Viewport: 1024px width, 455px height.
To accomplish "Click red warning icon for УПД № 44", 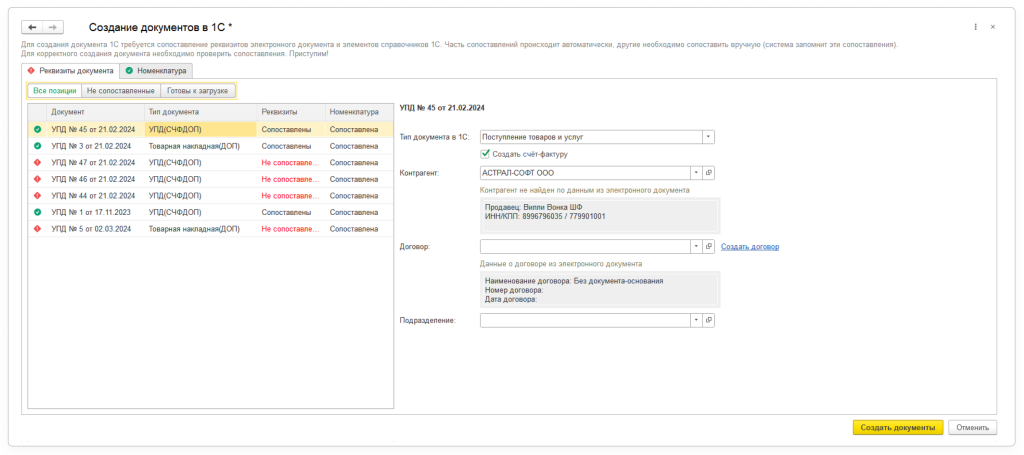I will pyautogui.click(x=37, y=196).
